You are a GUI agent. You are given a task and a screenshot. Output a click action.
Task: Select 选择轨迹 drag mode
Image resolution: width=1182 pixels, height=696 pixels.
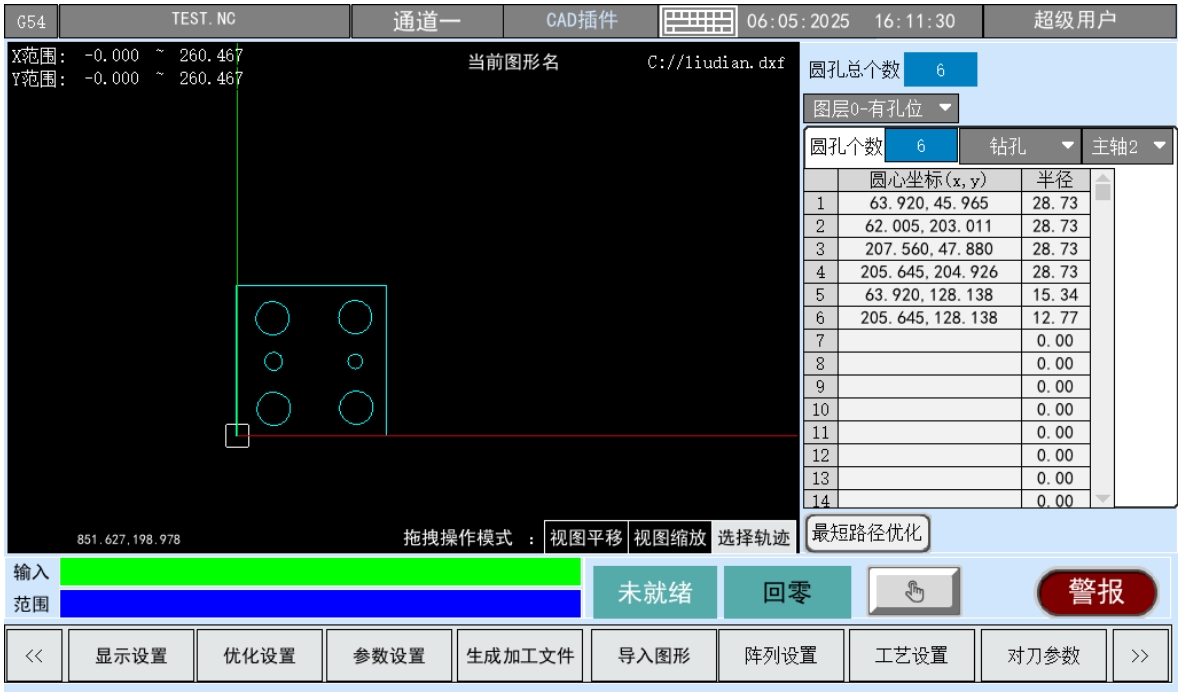[753, 538]
